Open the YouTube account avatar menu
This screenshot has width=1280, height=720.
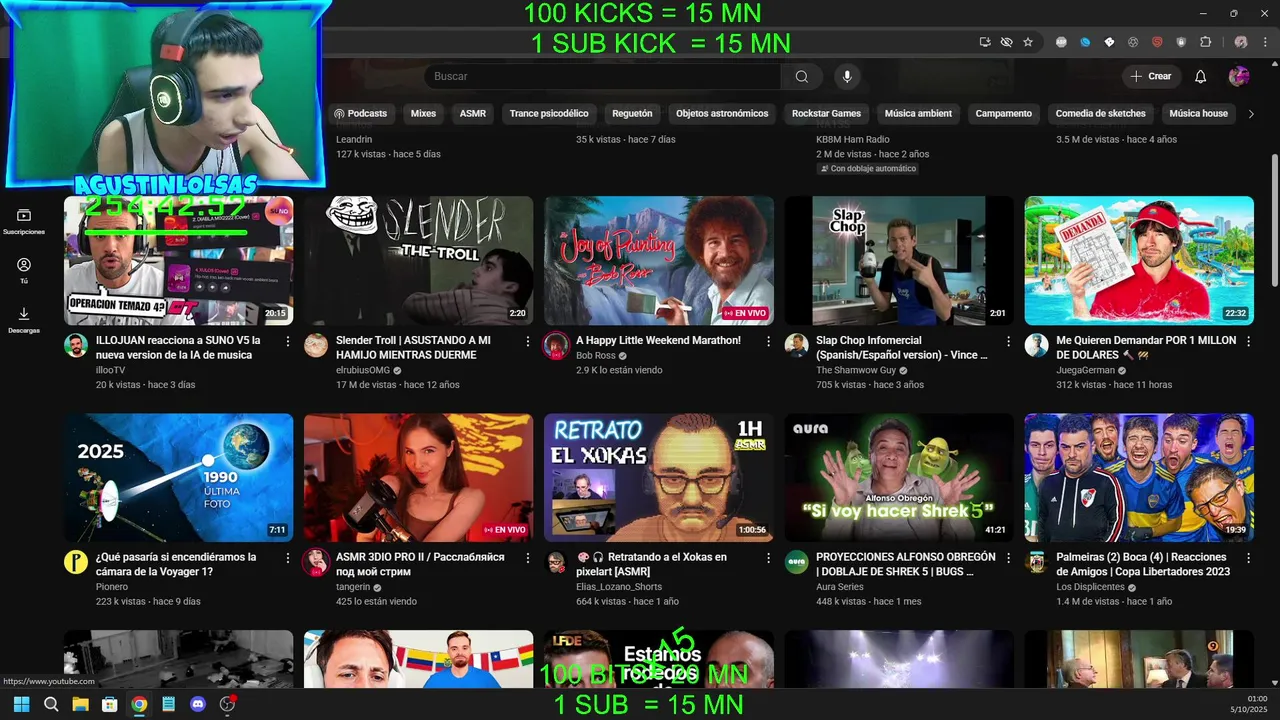point(1239,77)
